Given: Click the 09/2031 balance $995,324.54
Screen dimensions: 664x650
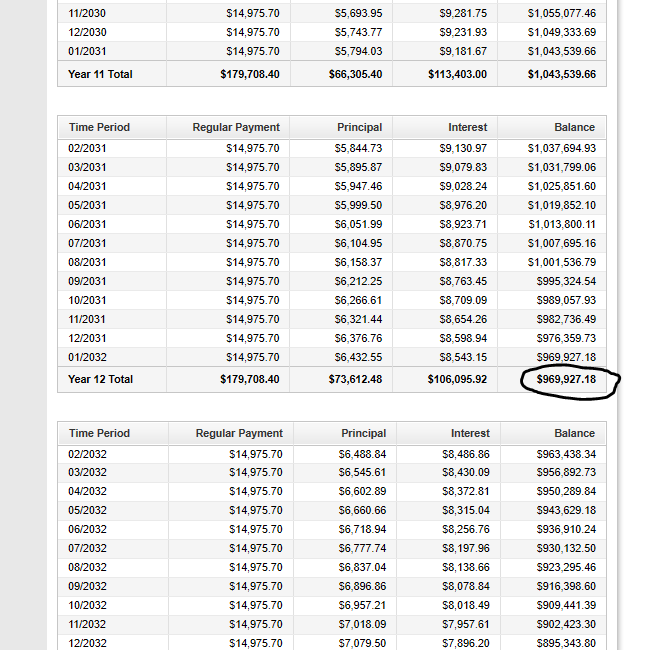Looking at the screenshot, I should (x=566, y=282).
